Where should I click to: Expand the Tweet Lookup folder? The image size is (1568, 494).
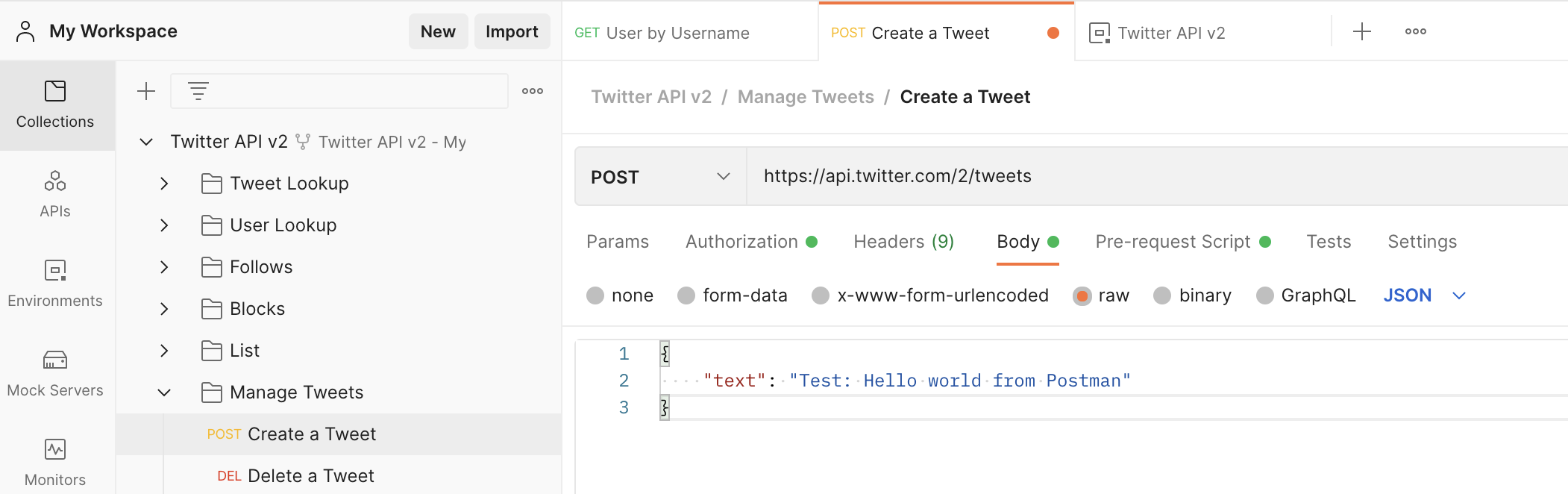164,184
